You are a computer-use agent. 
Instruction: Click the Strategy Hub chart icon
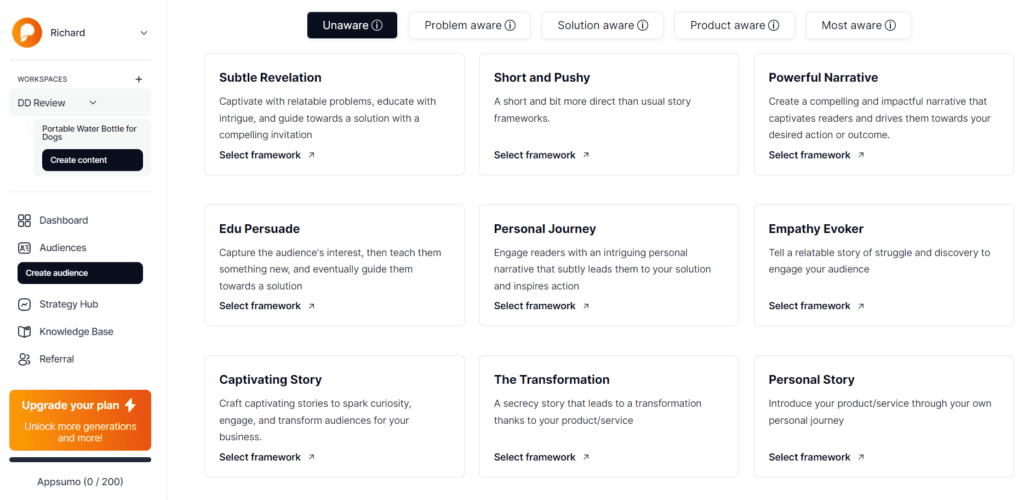pyautogui.click(x=25, y=304)
